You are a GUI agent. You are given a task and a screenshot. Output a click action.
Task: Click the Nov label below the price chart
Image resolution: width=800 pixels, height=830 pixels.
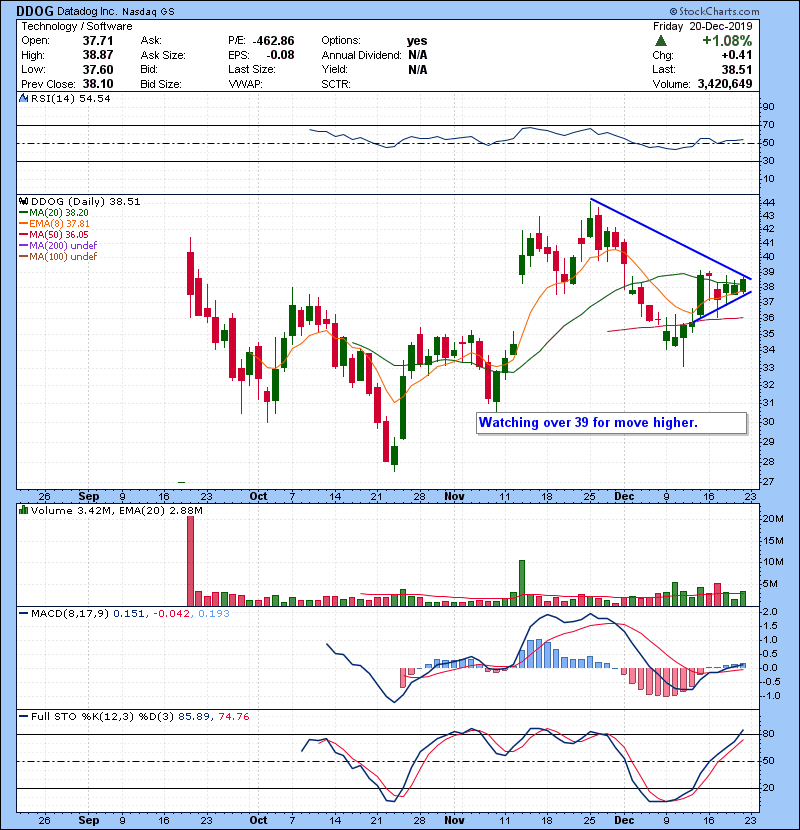point(454,496)
